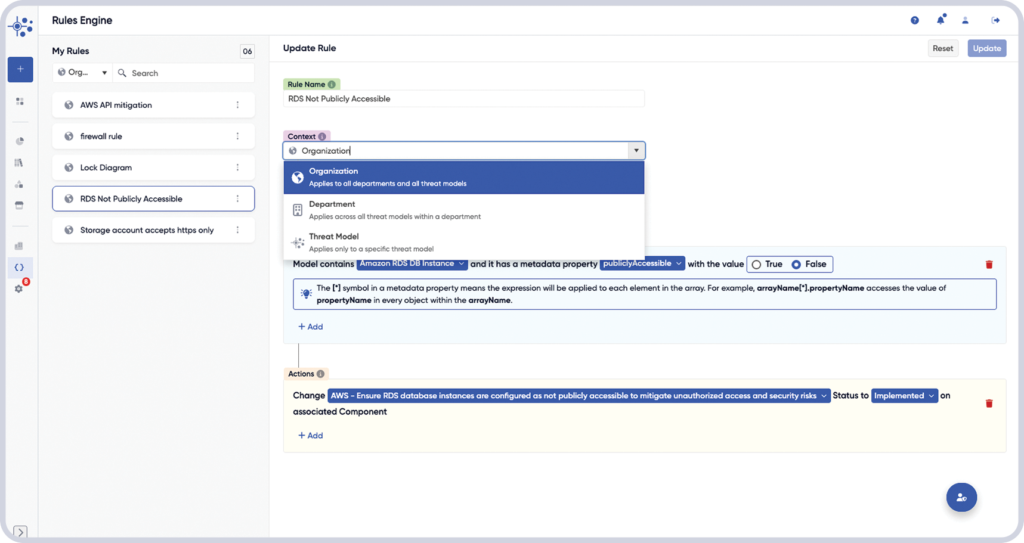Open the Implemented status dropdown

click(904, 396)
